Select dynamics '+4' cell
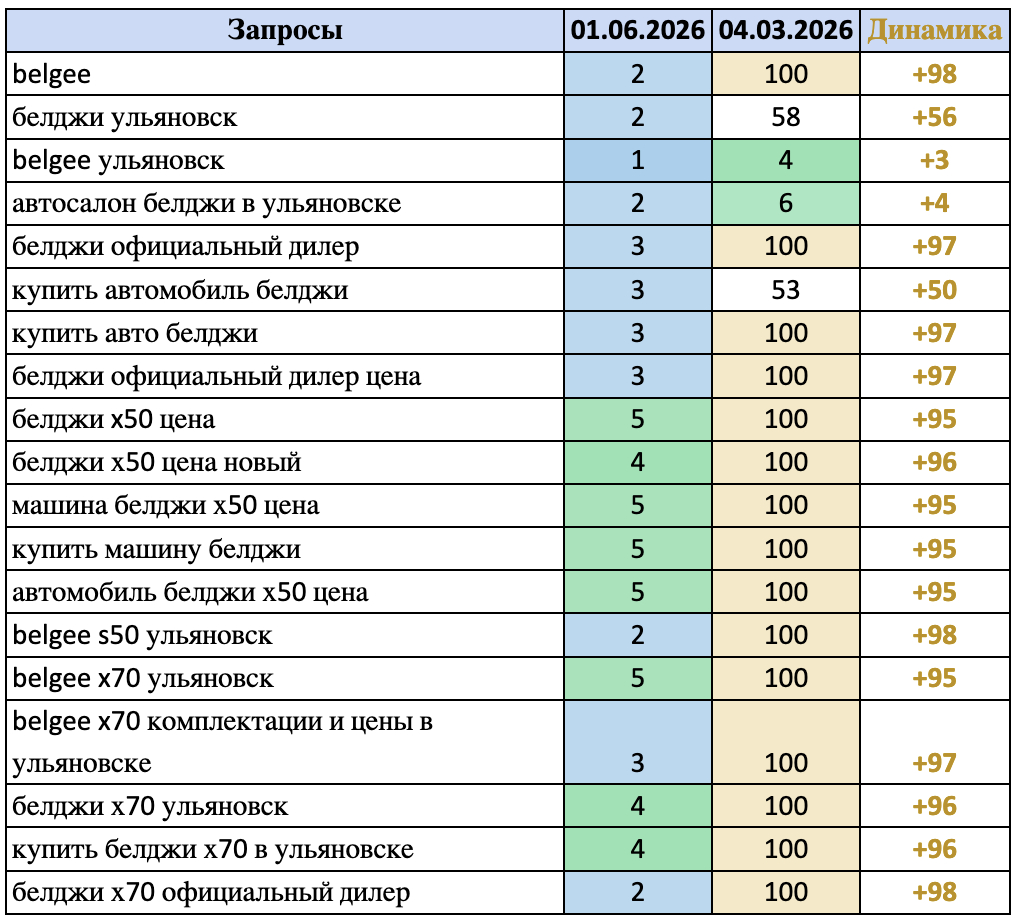Screen dimensions: 1016x922 click(x=934, y=203)
